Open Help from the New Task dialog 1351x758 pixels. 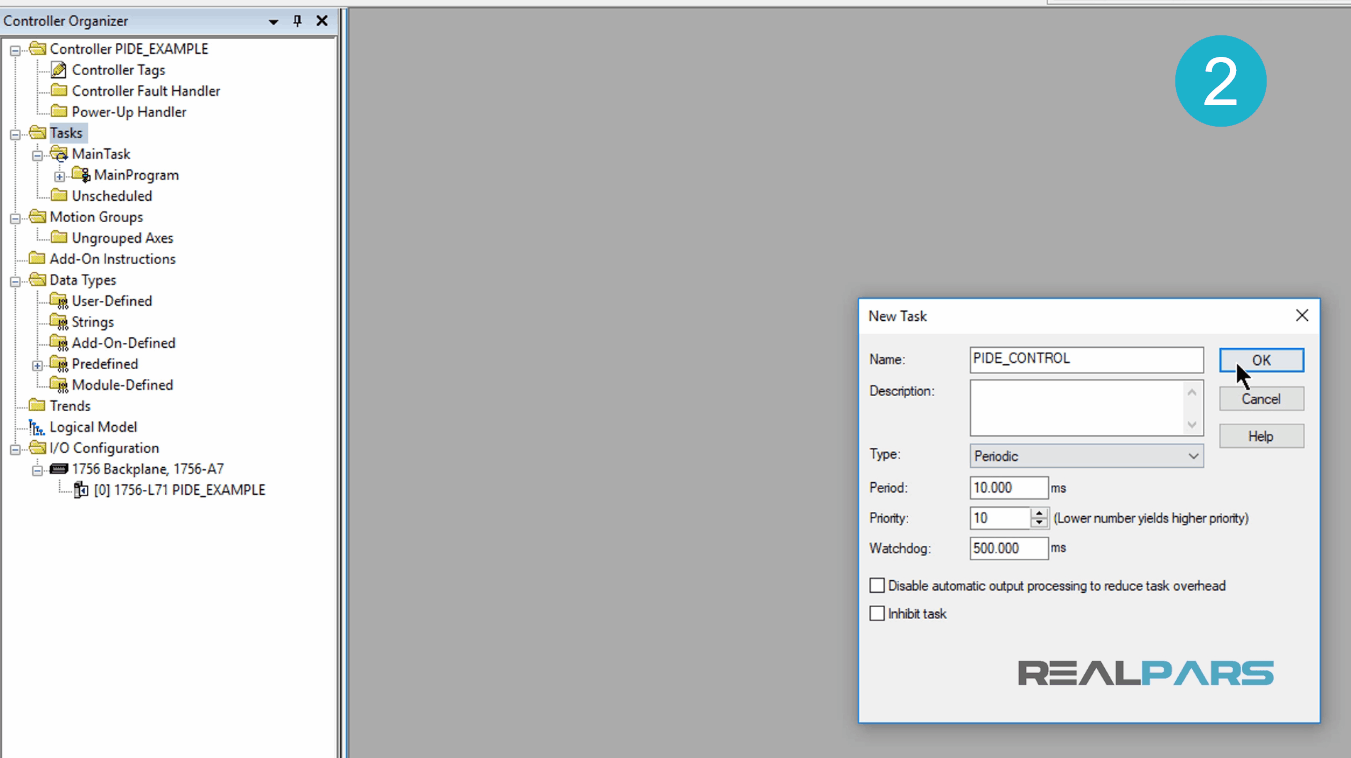1261,435
